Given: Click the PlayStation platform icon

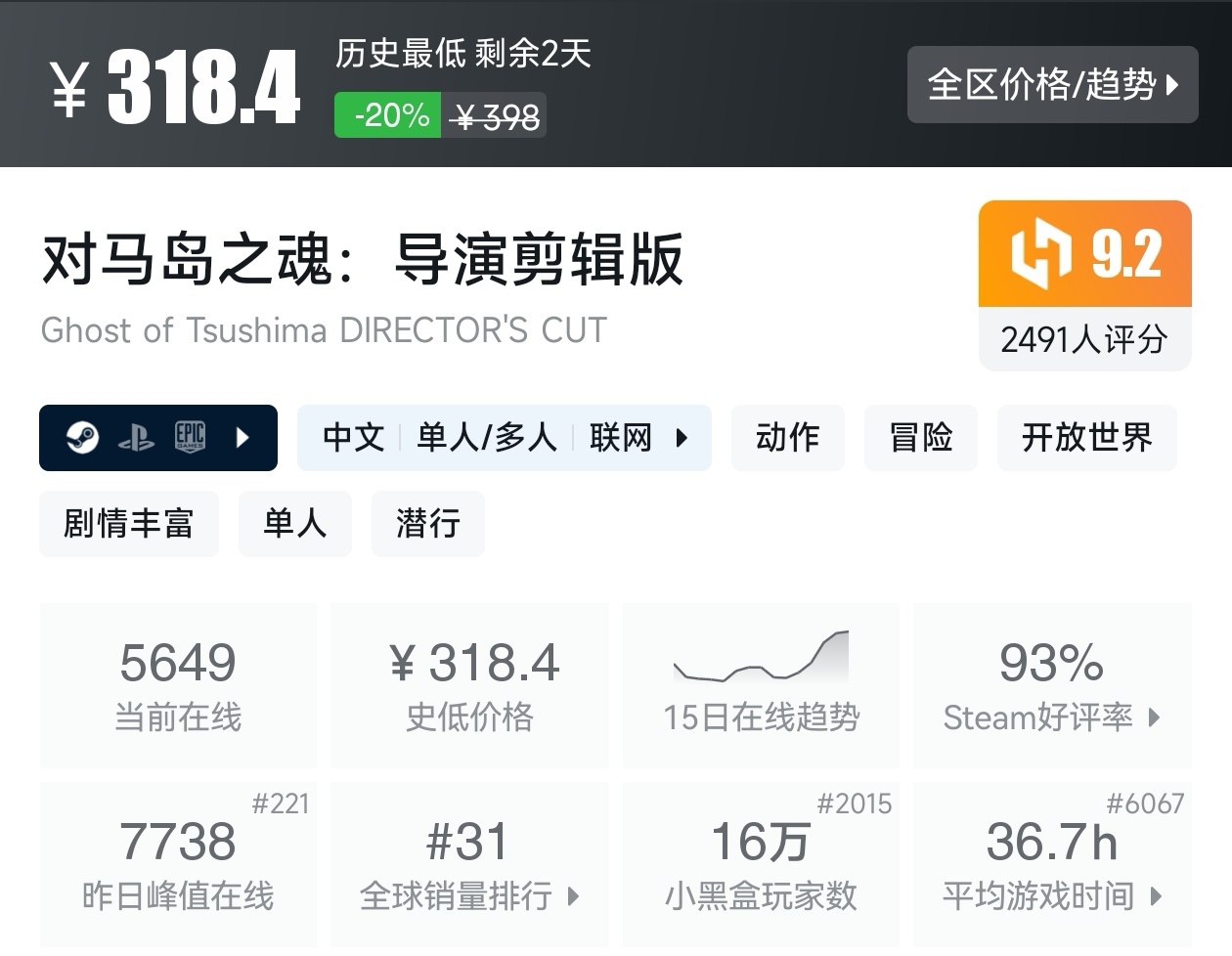Looking at the screenshot, I should [x=136, y=438].
